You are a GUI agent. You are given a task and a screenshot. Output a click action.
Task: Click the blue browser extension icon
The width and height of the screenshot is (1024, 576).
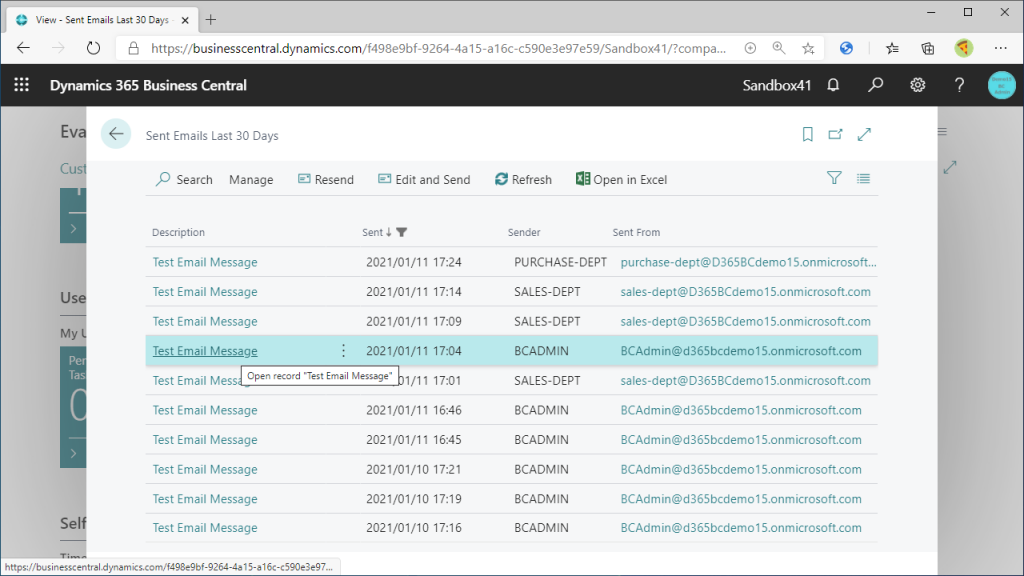point(846,48)
